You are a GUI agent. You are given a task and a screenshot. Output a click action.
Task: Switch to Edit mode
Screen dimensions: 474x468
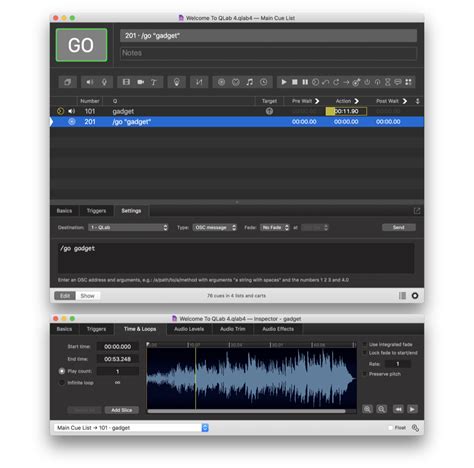pos(65,296)
